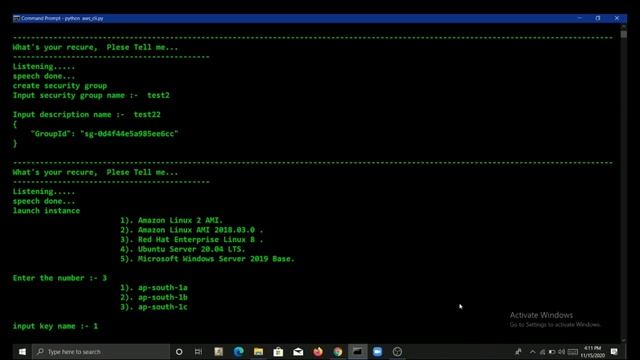Screen dimensions: 640x360
Task: Launch Google Chrome from the taskbar
Action: [338, 351]
